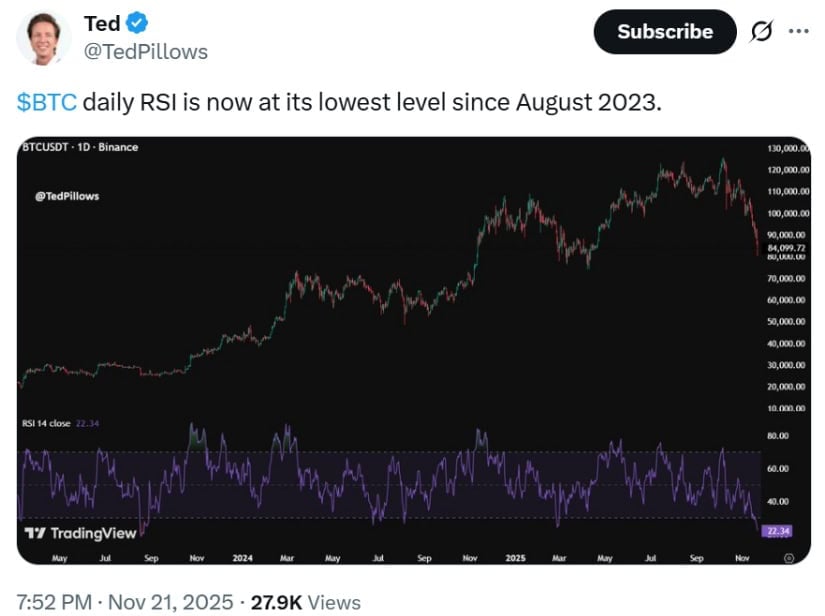Screen dimensions: 825x616
Task: Click the @TedPillows watermark inside the chart
Action: [x=68, y=196]
